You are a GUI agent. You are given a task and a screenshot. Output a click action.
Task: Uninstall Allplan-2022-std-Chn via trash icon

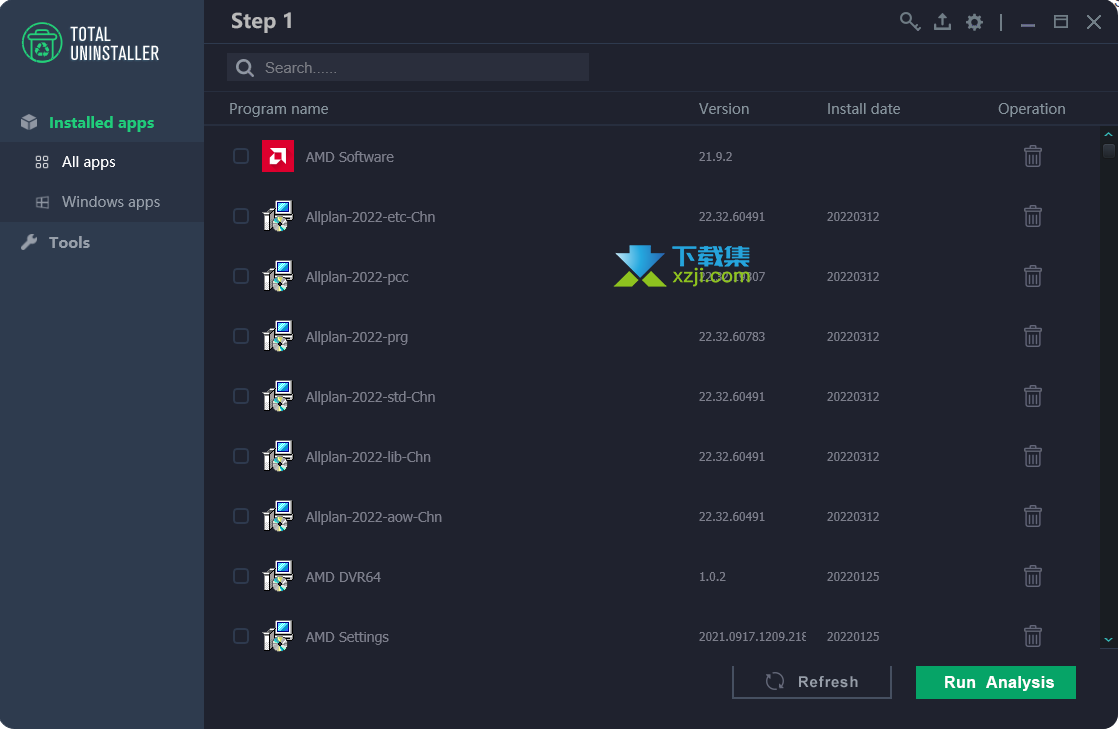[x=1033, y=396]
